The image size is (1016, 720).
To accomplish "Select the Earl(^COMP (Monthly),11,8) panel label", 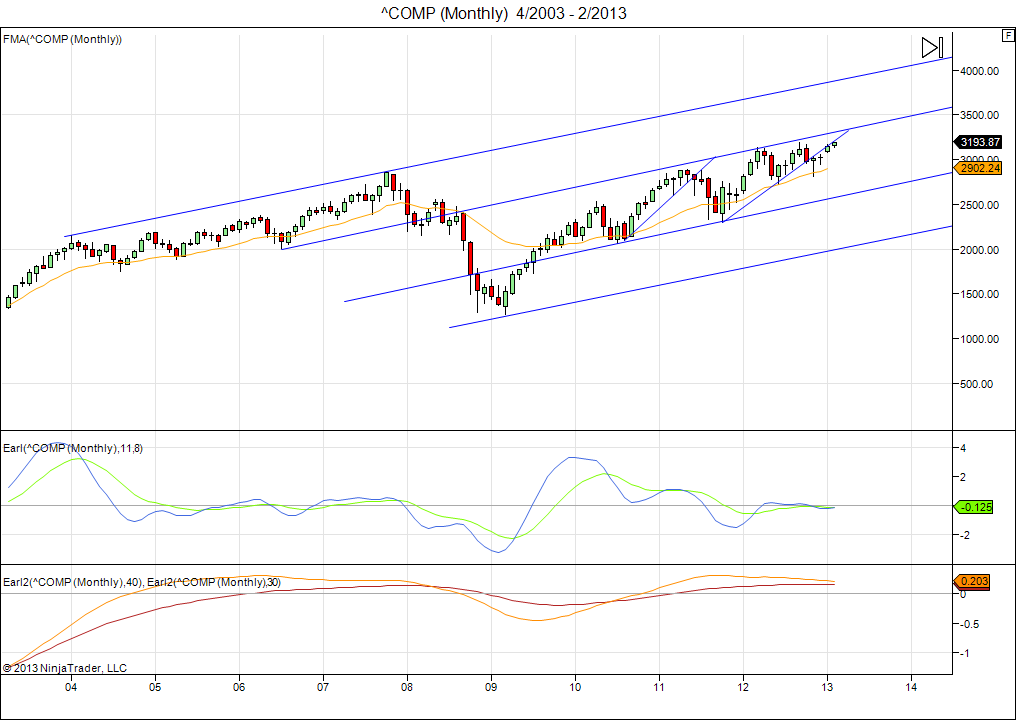I will coord(73,448).
